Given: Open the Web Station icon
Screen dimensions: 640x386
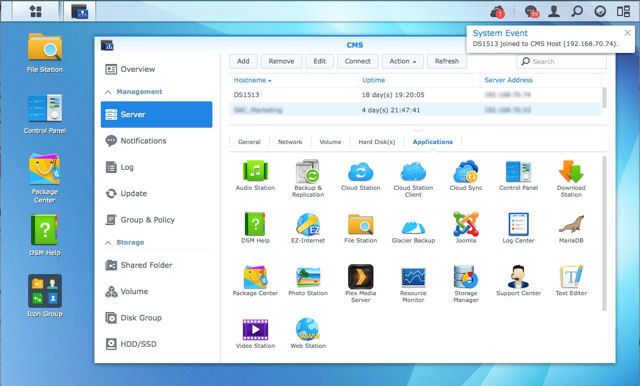Looking at the screenshot, I should coord(308,329).
